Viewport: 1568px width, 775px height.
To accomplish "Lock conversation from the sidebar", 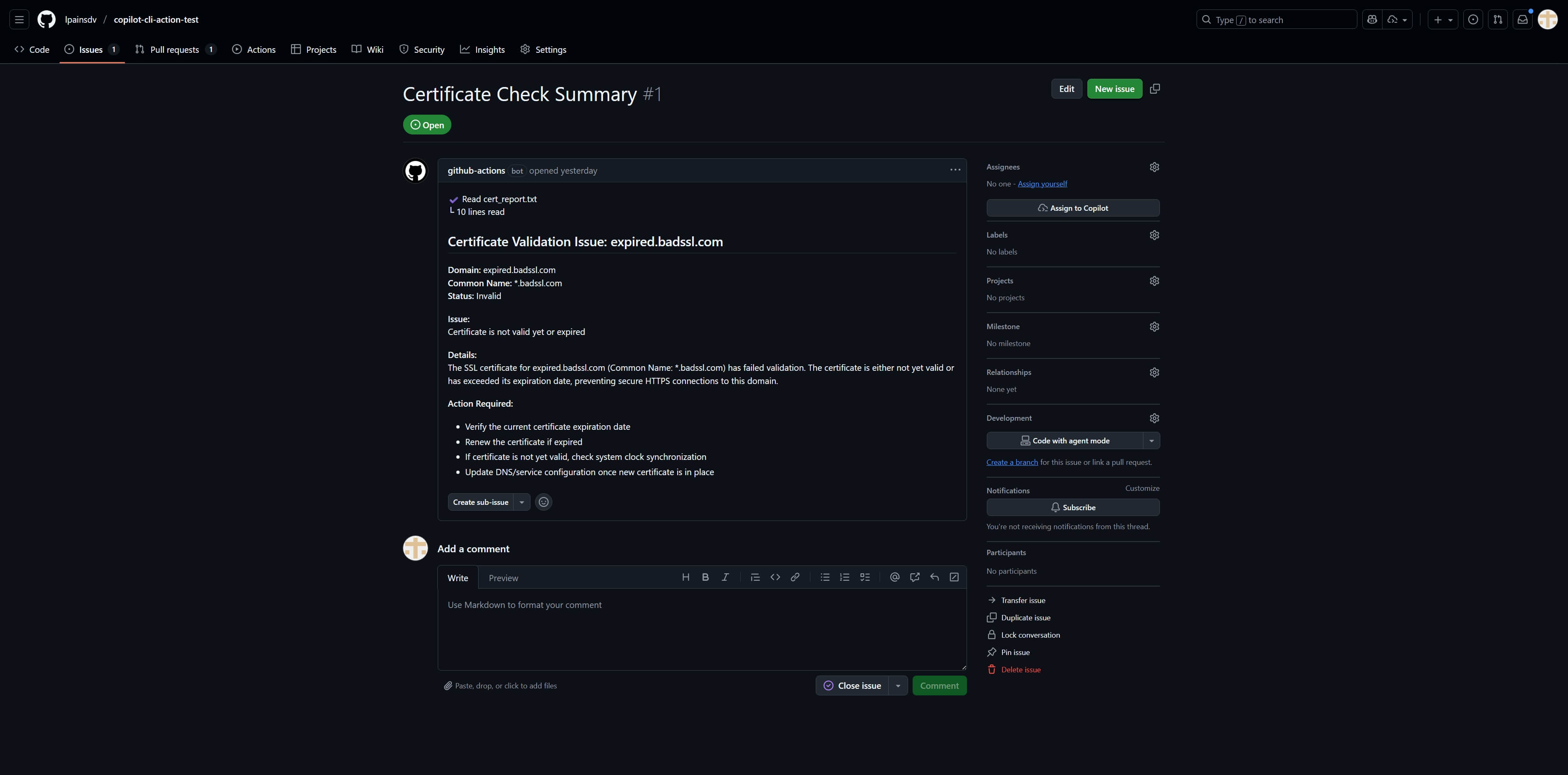I will pos(1030,635).
